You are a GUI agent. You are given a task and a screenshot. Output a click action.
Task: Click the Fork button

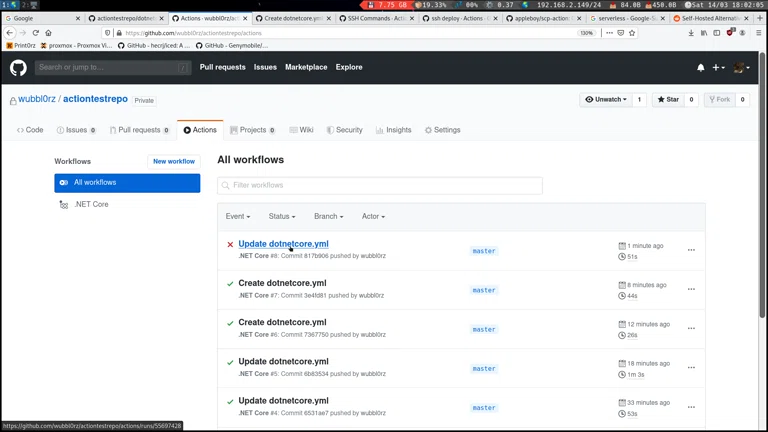click(x=720, y=99)
